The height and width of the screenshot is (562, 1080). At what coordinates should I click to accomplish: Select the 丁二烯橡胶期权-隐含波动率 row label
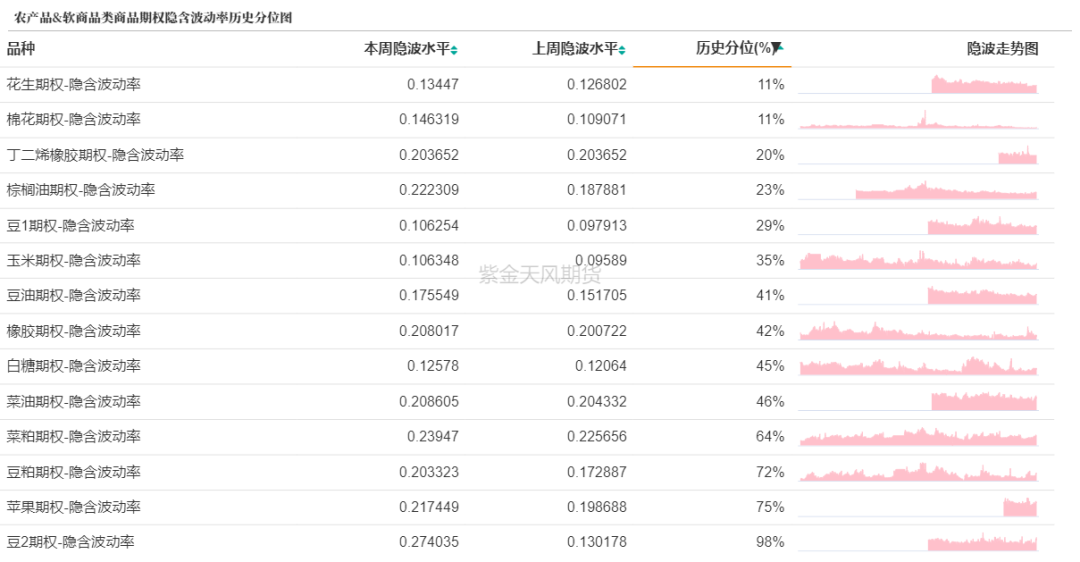point(95,155)
